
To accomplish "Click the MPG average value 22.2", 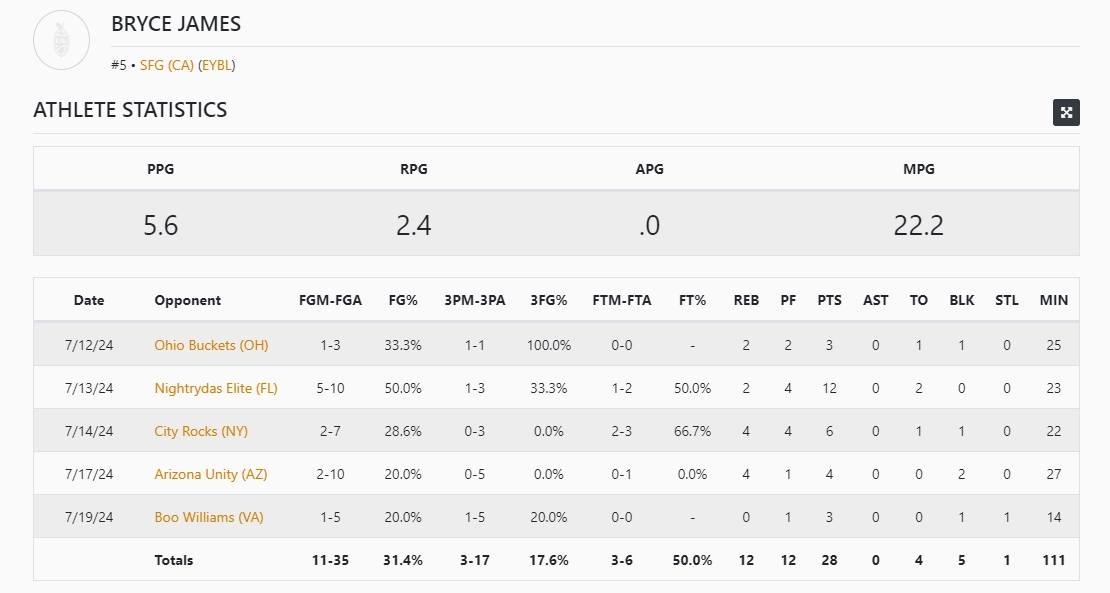I will coord(918,225).
